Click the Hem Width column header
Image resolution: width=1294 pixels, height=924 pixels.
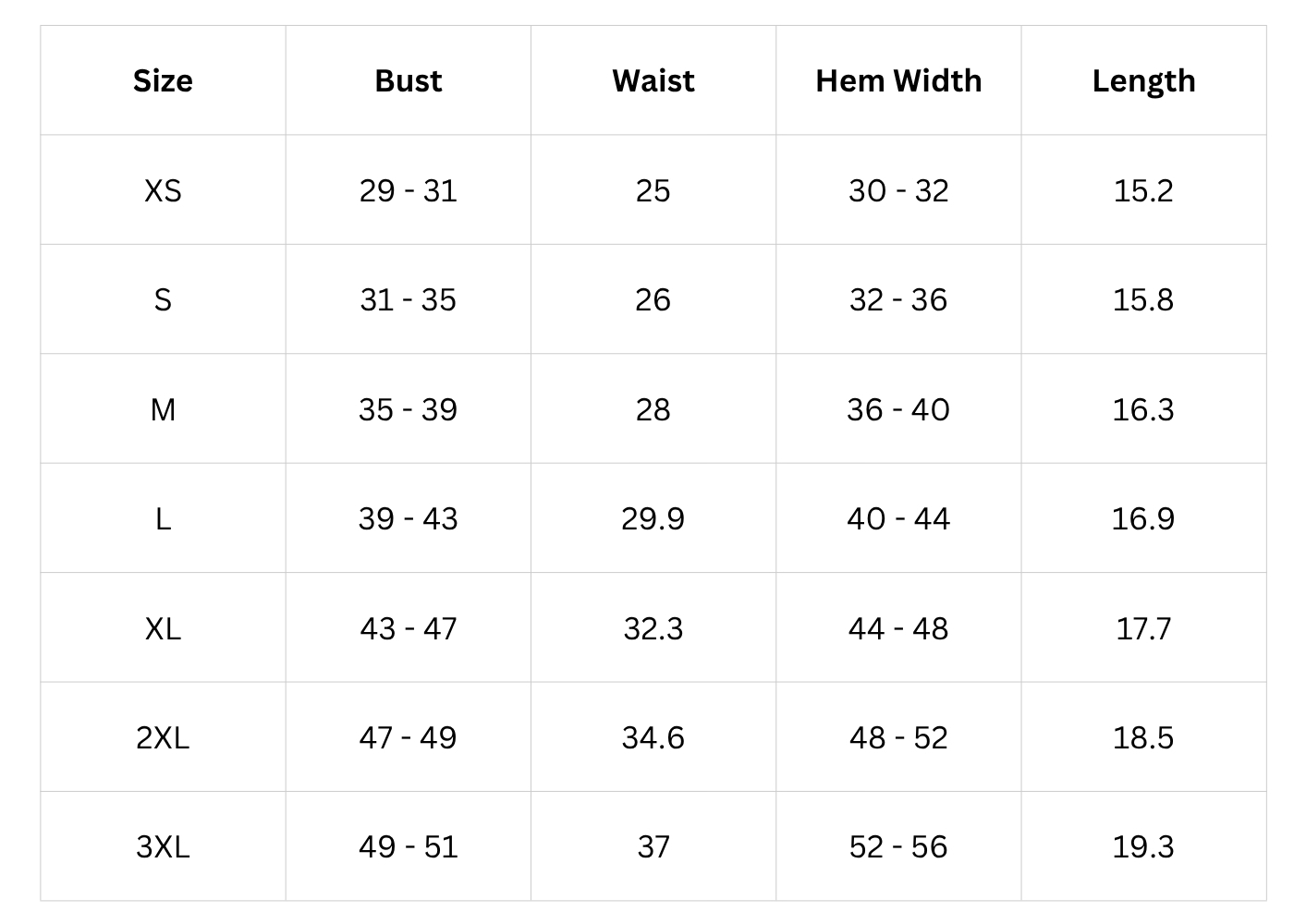[x=898, y=81]
